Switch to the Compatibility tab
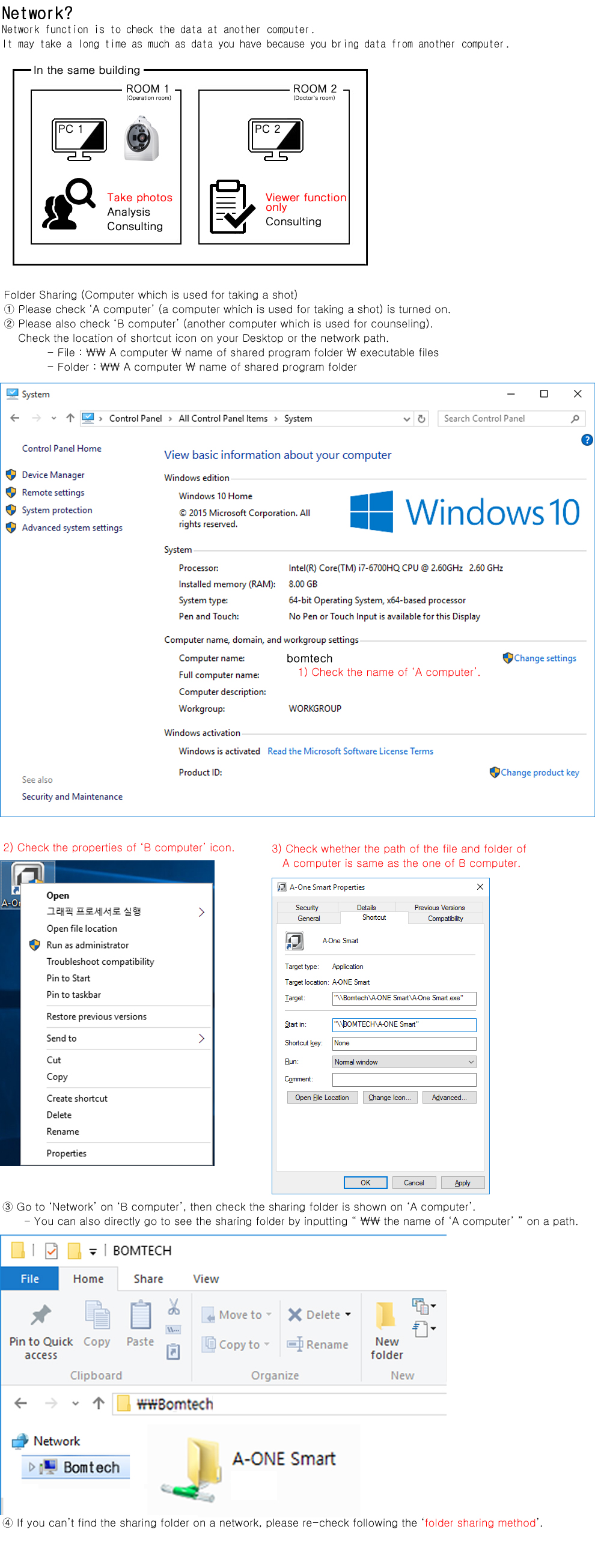The height and width of the screenshot is (1568, 595). pyautogui.click(x=445, y=919)
